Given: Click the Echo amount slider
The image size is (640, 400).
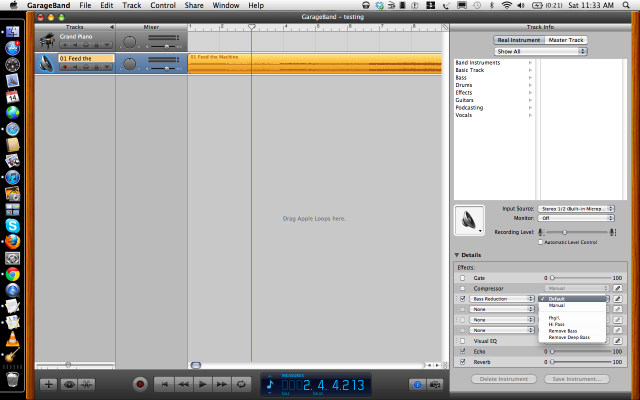Looking at the screenshot, I should (x=582, y=351).
